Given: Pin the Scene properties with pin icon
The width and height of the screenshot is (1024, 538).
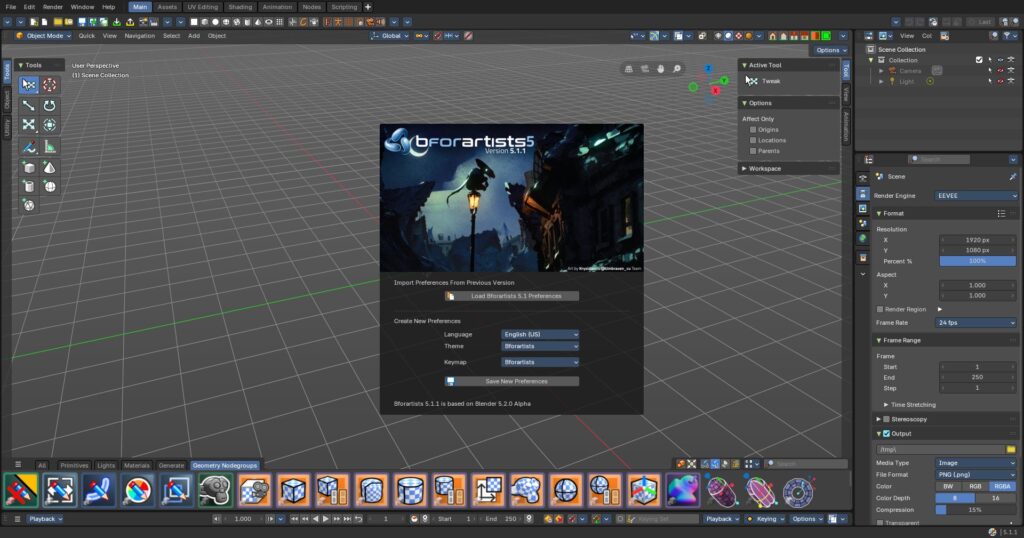Looking at the screenshot, I should 1012,176.
